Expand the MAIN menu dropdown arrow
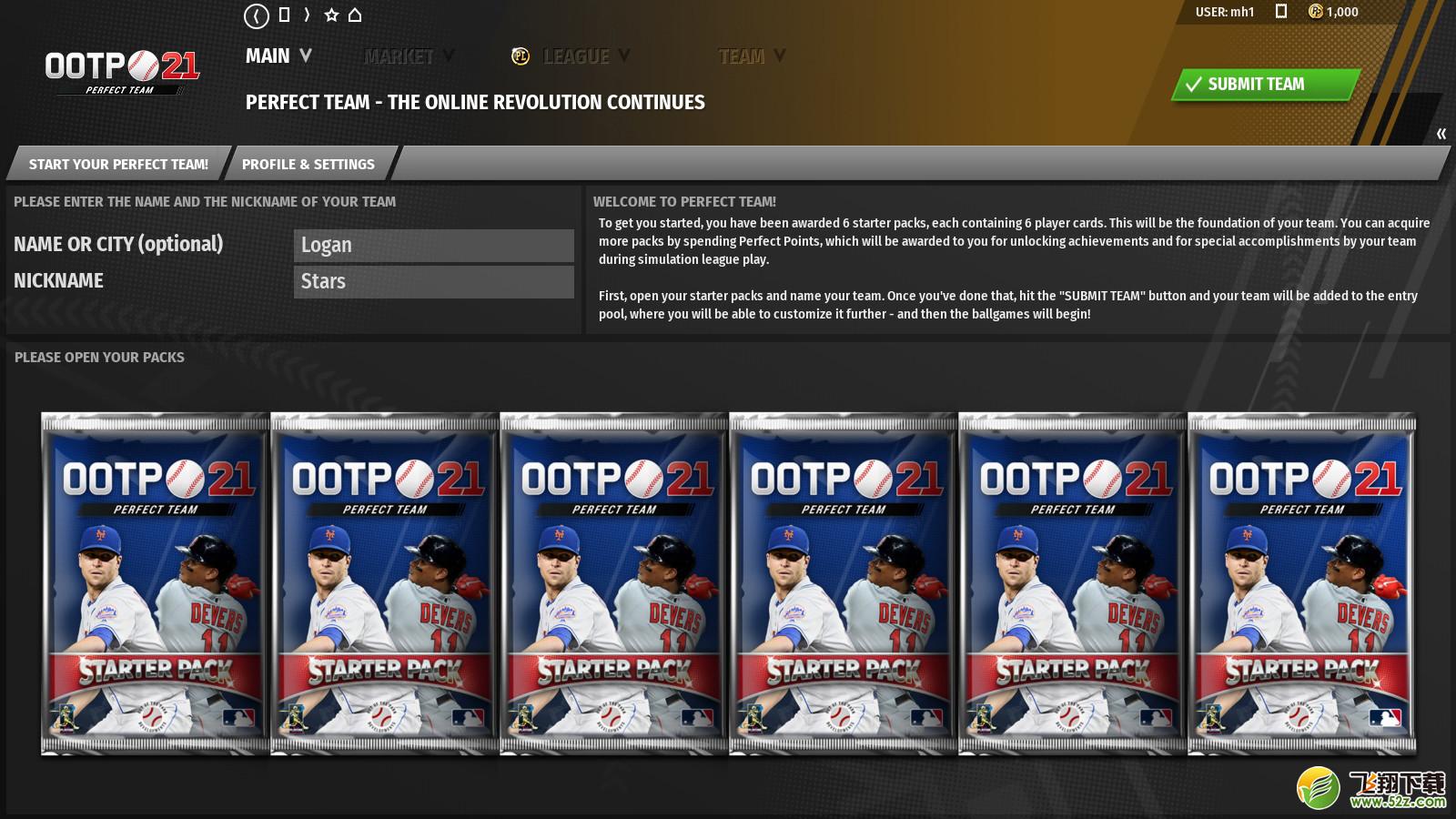Screen dimensions: 1456x819 tap(306, 56)
